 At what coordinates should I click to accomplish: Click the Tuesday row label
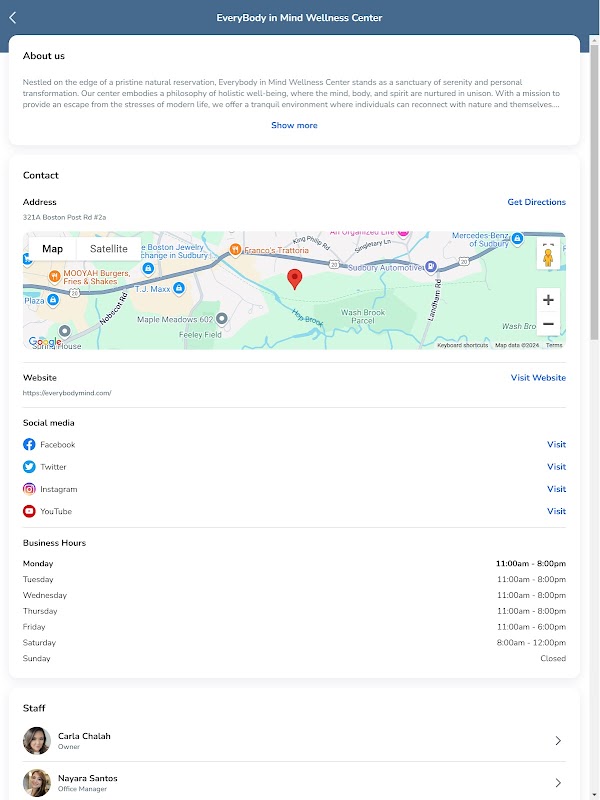coord(38,580)
